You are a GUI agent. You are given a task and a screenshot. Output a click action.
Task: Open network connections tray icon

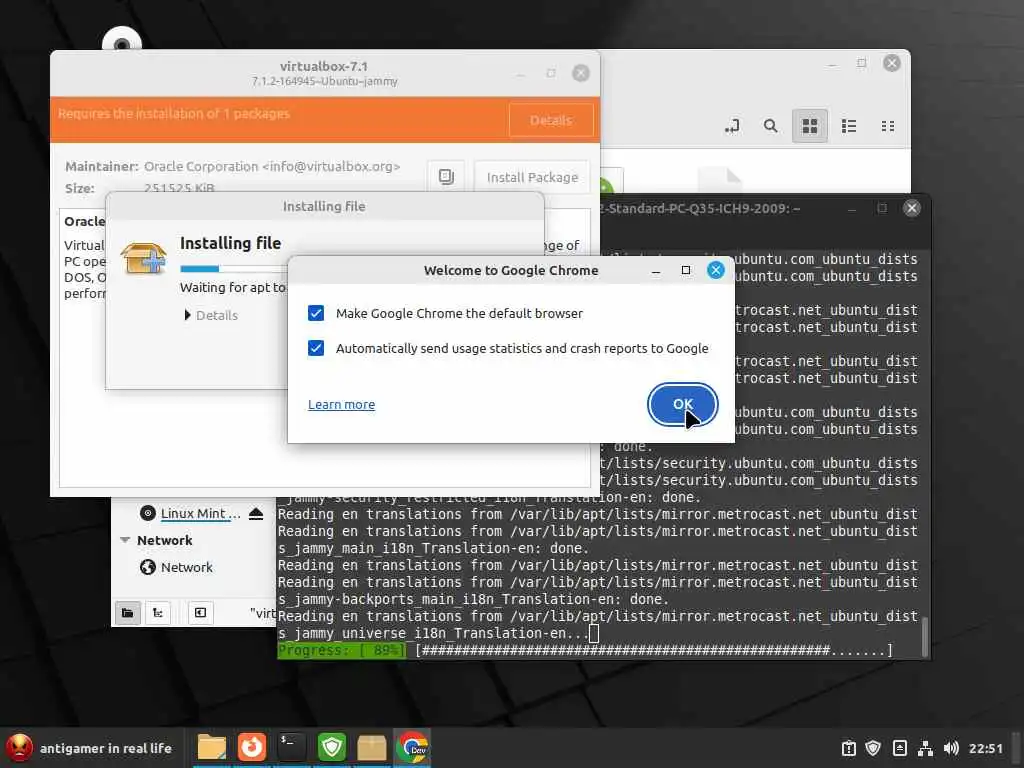click(x=925, y=748)
